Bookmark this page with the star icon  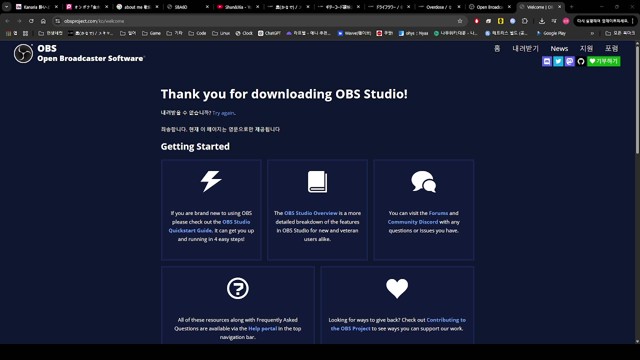click(460, 21)
